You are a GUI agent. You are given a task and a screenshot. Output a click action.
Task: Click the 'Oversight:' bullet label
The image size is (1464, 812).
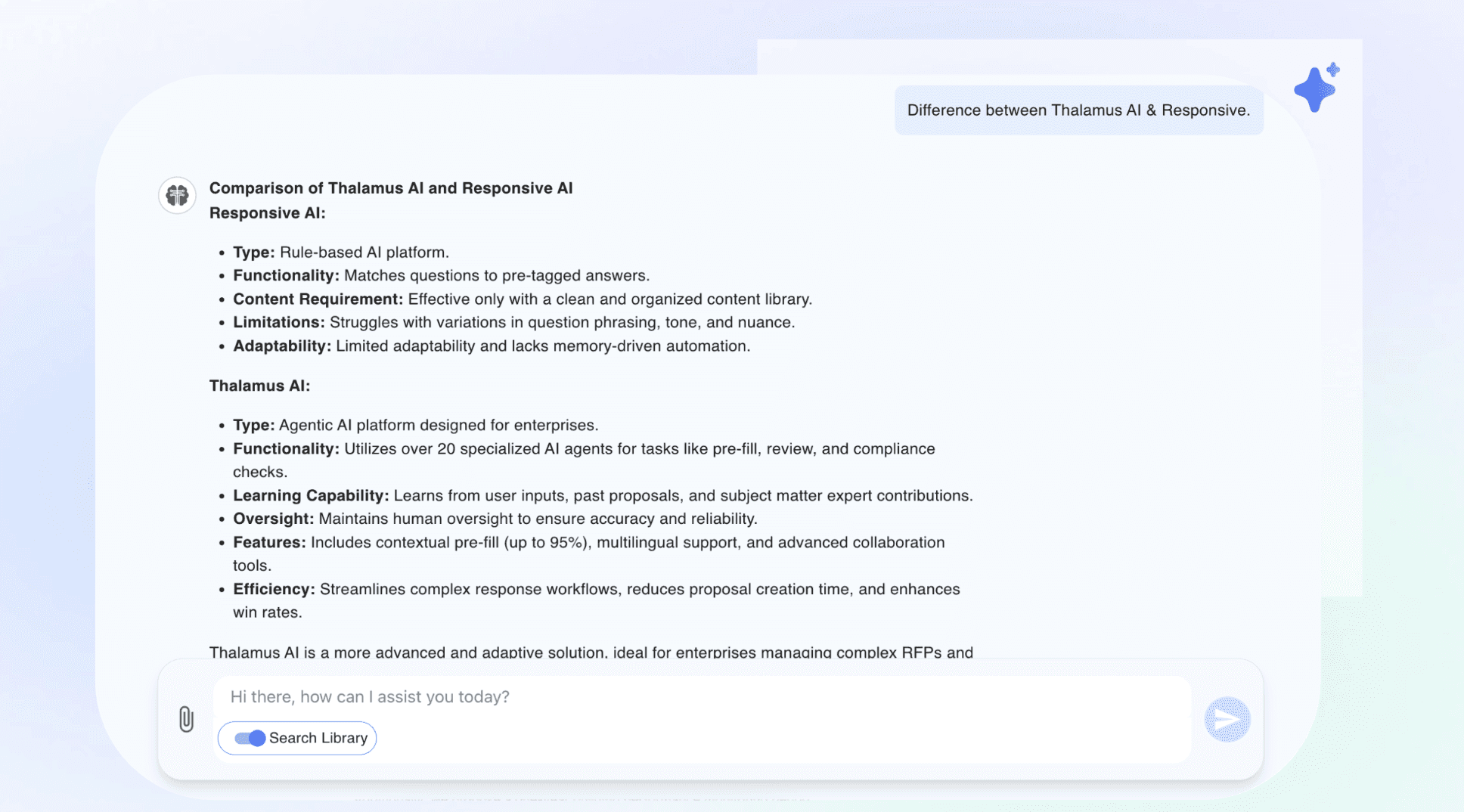[x=274, y=519]
